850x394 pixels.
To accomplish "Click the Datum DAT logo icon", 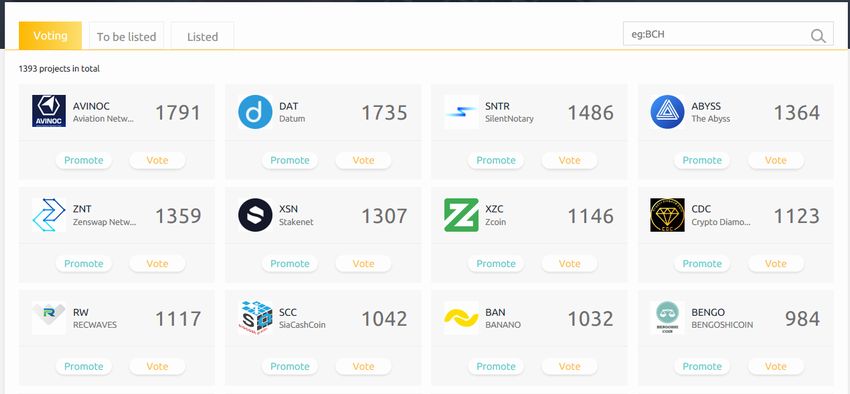I will (255, 112).
